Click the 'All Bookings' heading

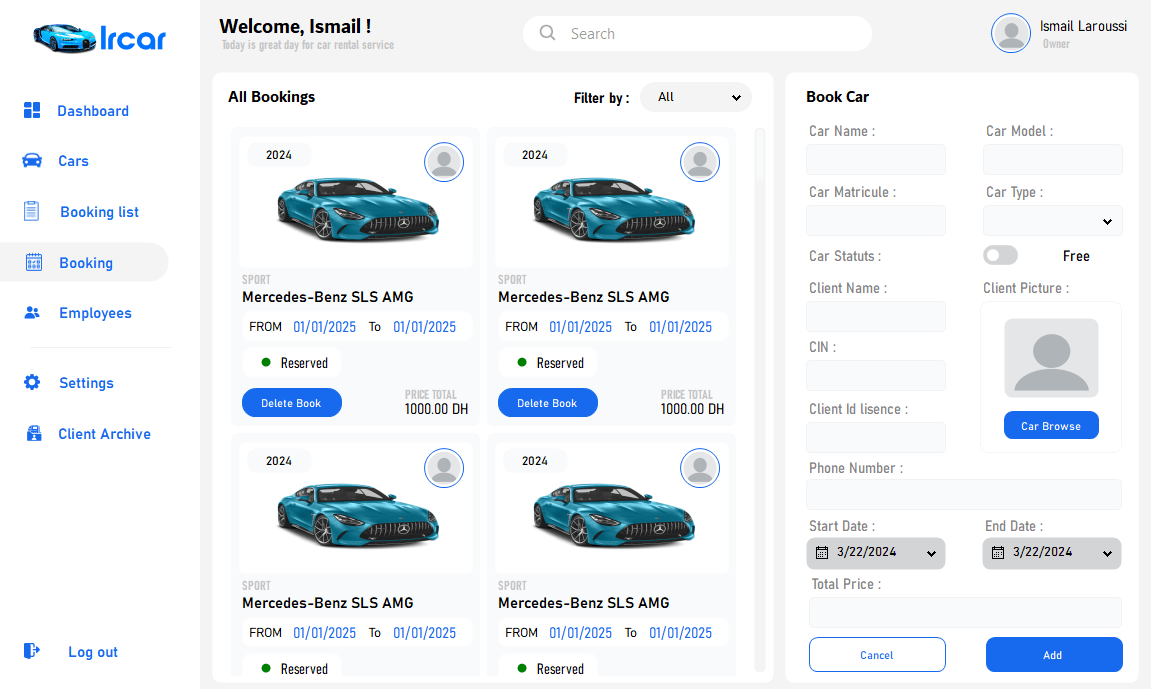click(272, 97)
